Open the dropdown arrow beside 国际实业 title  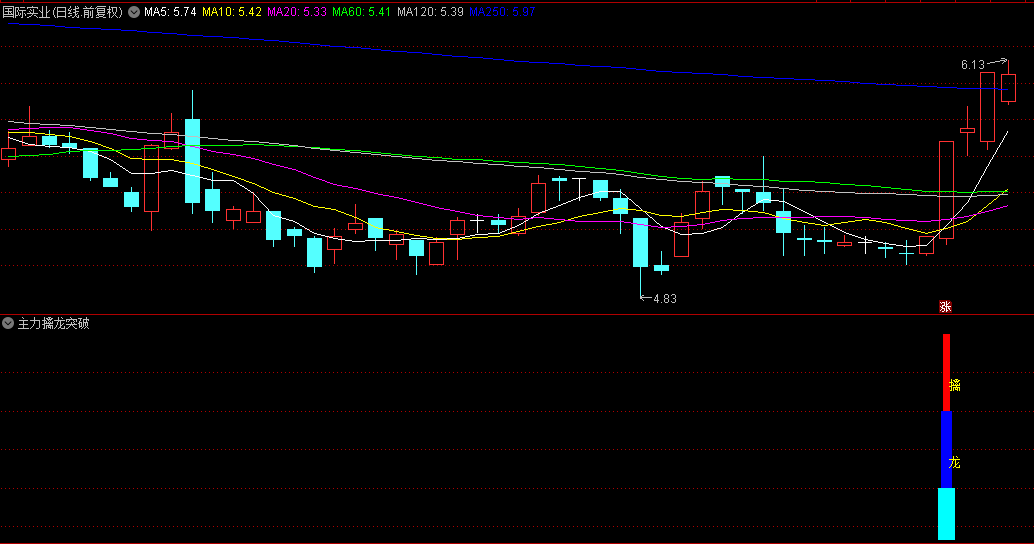(x=134, y=12)
